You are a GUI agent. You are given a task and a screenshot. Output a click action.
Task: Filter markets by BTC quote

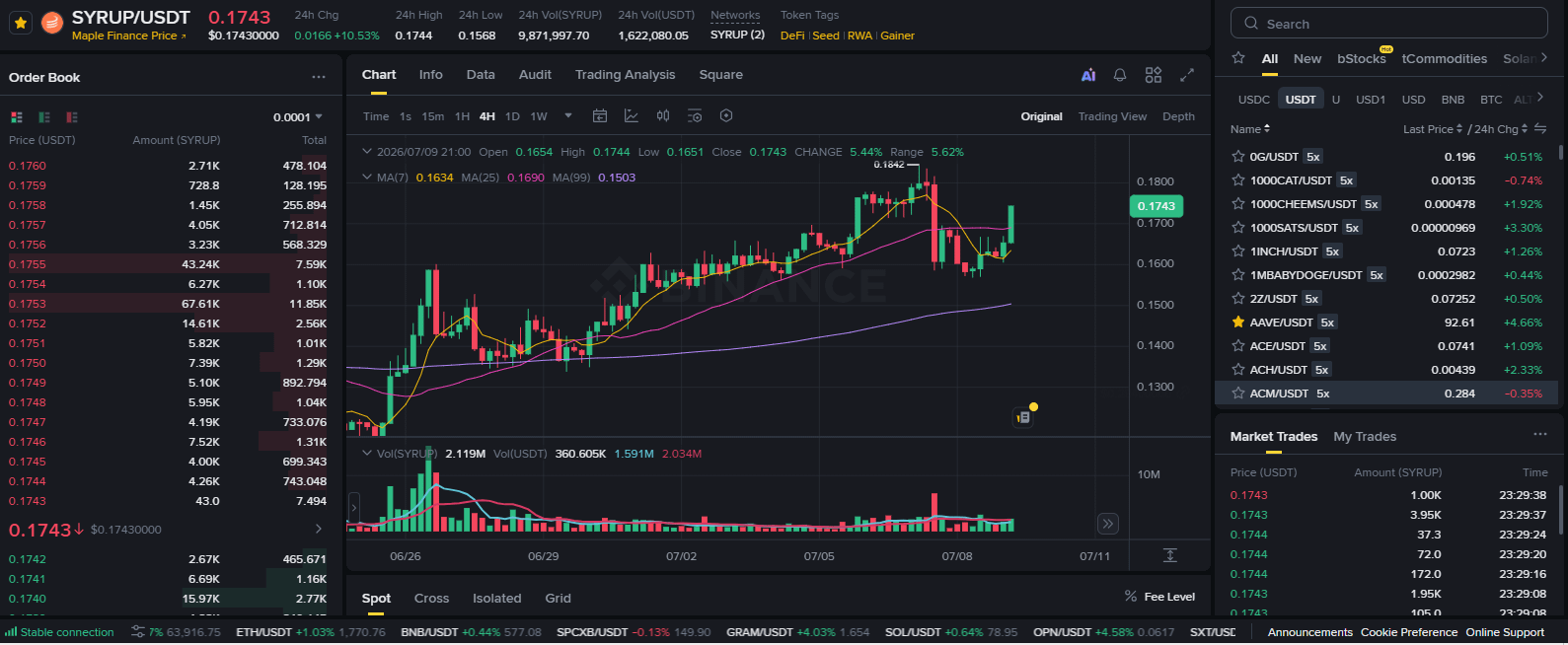[1491, 100]
